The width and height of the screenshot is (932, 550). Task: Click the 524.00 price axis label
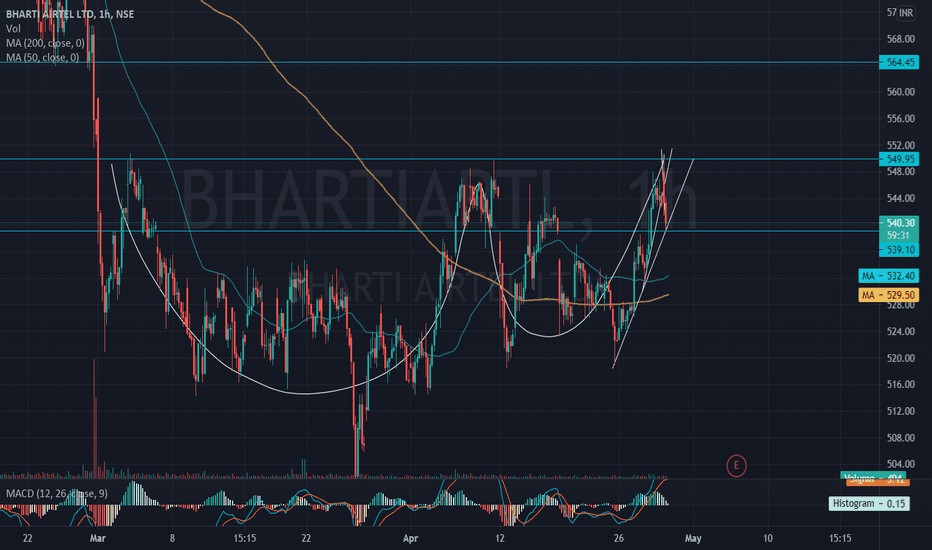tap(900, 332)
